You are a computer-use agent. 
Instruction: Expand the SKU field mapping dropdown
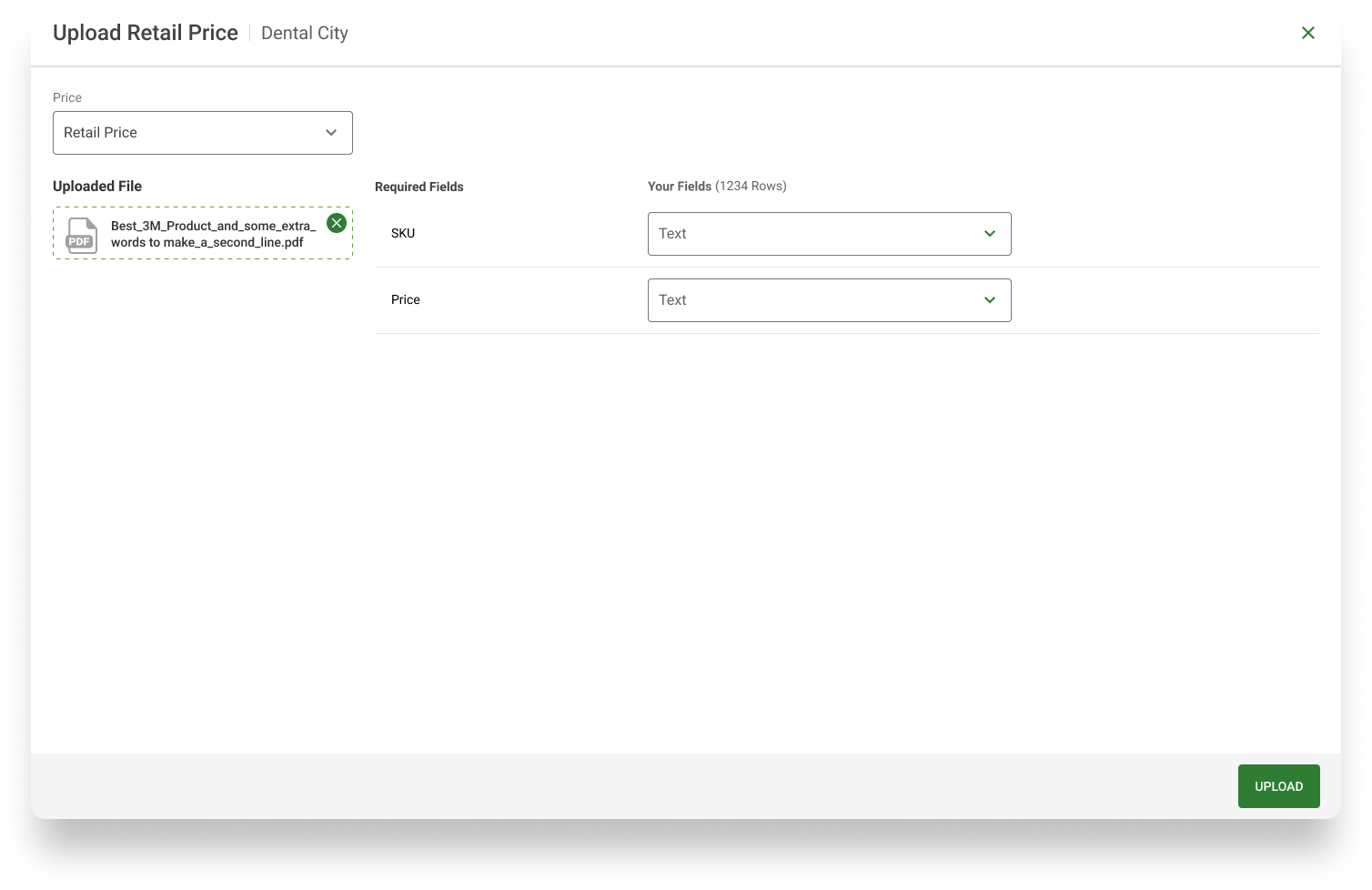pos(829,234)
